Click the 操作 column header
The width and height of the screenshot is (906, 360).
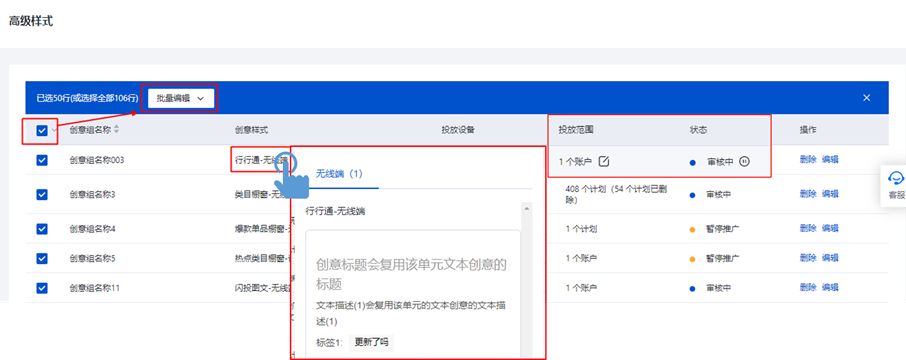[808, 130]
